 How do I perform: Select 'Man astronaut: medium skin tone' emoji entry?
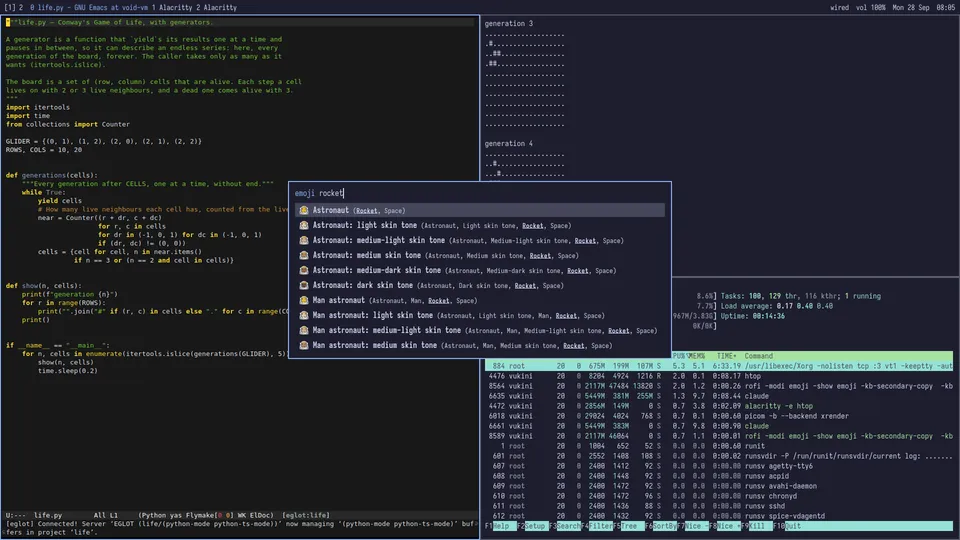[x=480, y=345]
